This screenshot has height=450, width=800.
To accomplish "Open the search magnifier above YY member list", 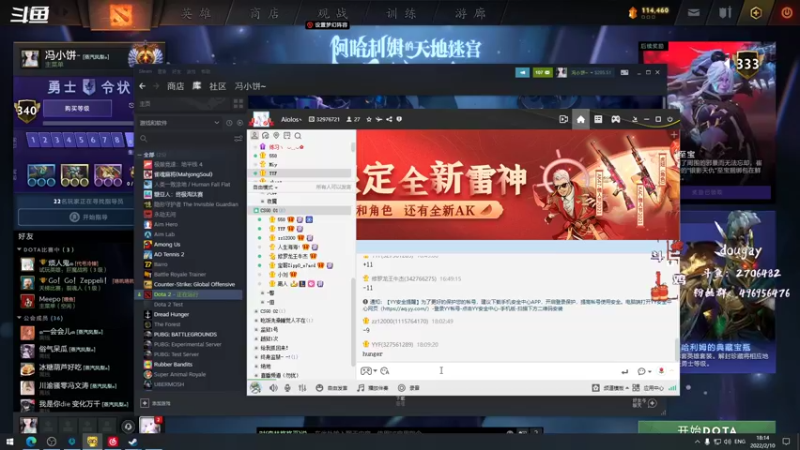I will coord(298,136).
